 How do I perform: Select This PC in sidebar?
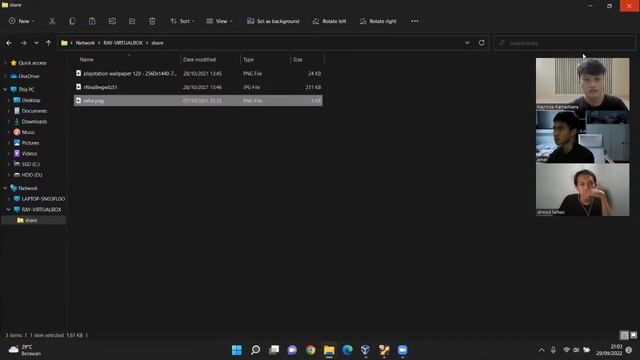26,89
